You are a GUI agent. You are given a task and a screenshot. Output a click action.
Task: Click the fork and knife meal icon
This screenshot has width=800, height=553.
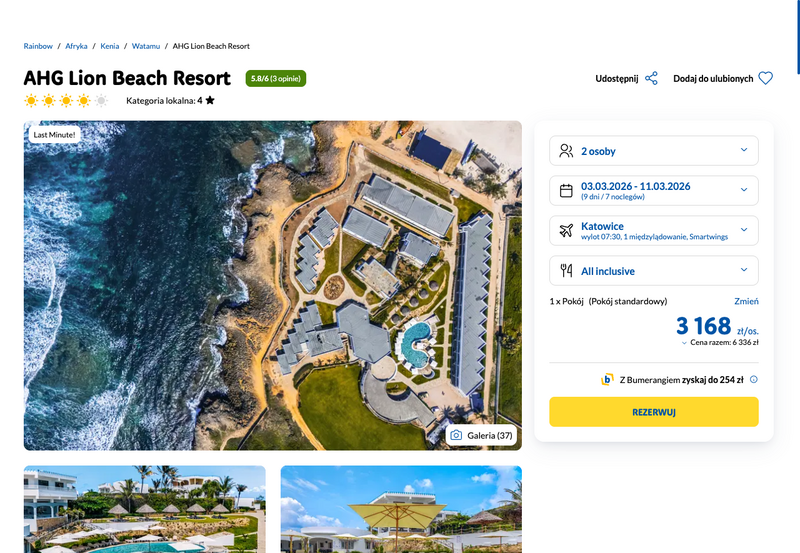(566, 270)
